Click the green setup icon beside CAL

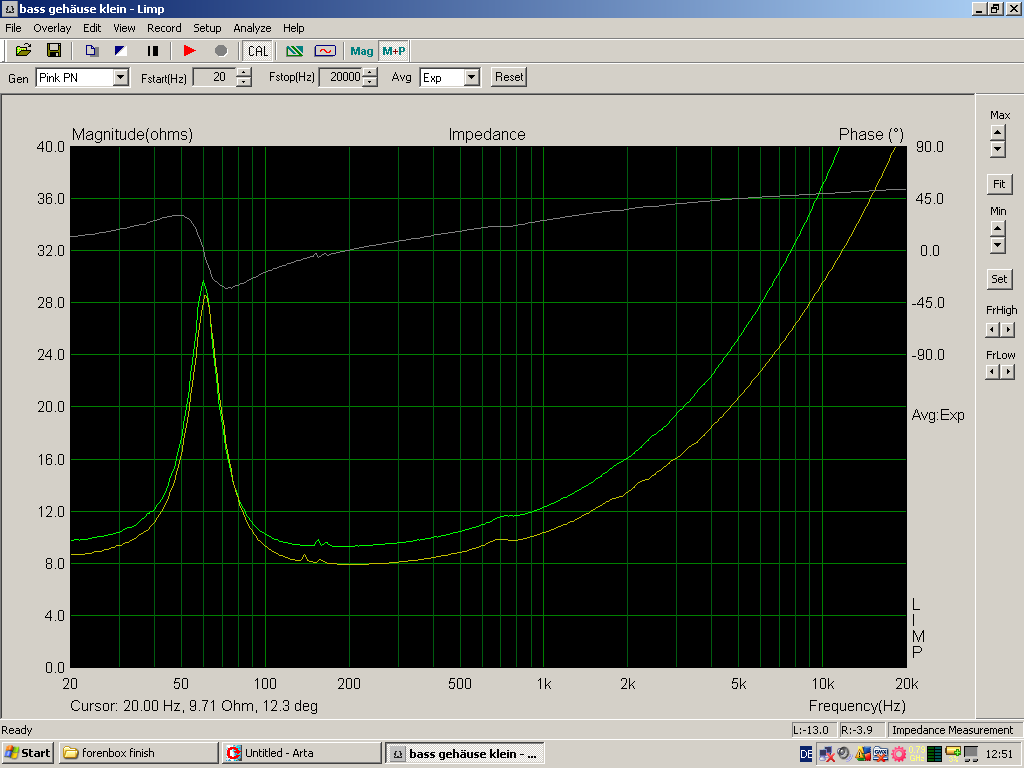pyautogui.click(x=294, y=50)
